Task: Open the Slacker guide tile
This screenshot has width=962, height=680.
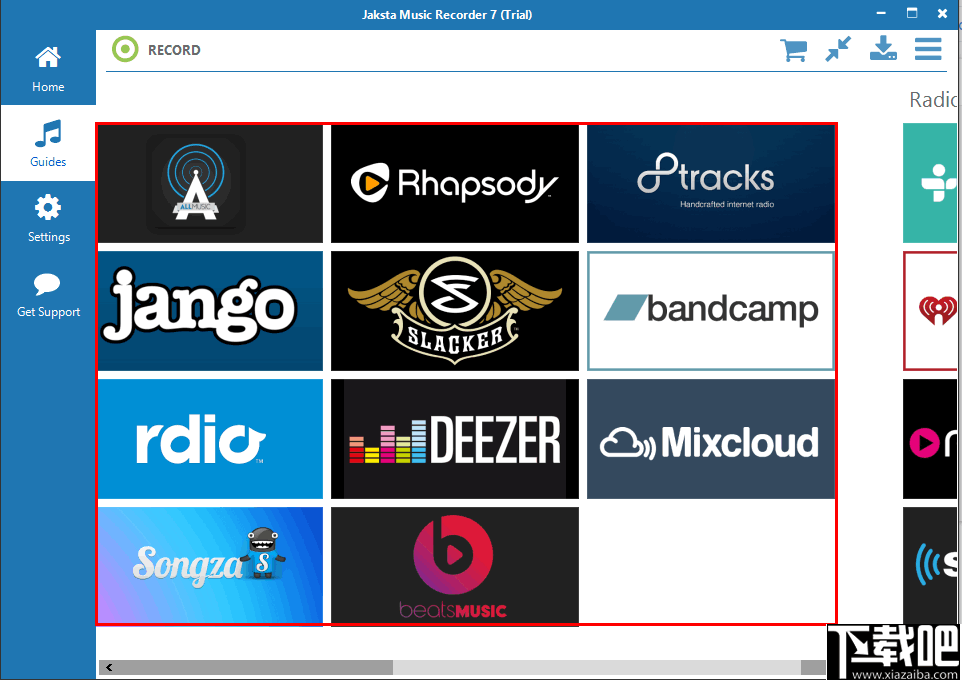Action: (455, 311)
